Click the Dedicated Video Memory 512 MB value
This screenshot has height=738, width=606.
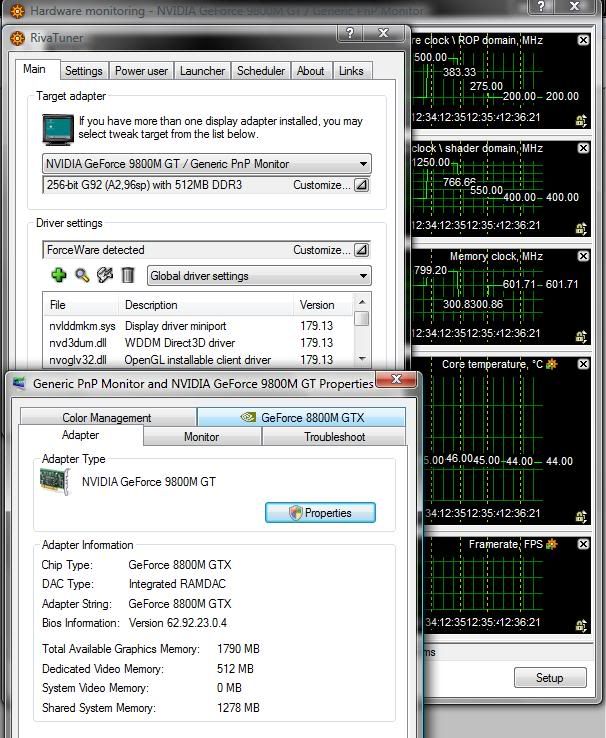(235, 668)
